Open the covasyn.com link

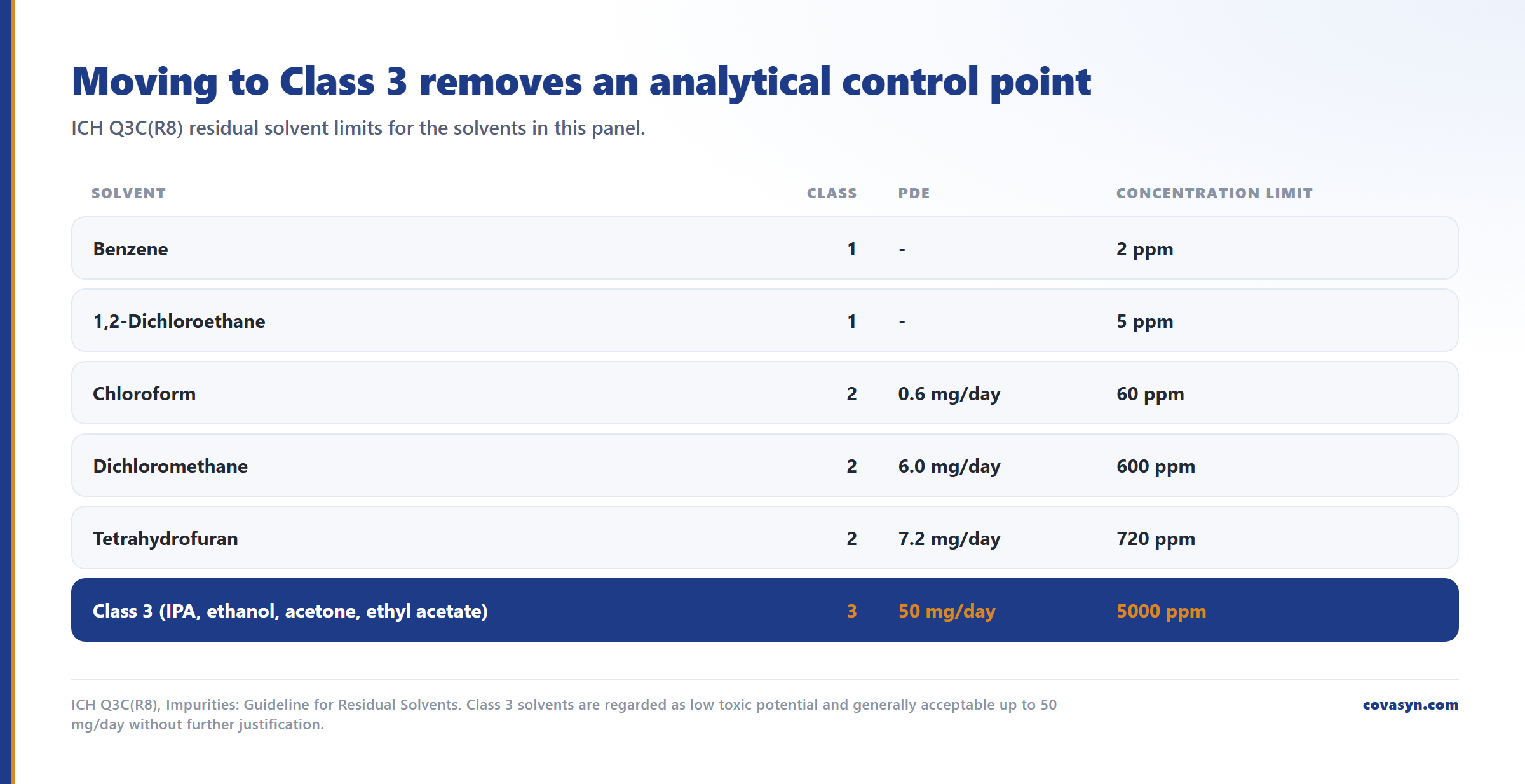(x=1410, y=705)
